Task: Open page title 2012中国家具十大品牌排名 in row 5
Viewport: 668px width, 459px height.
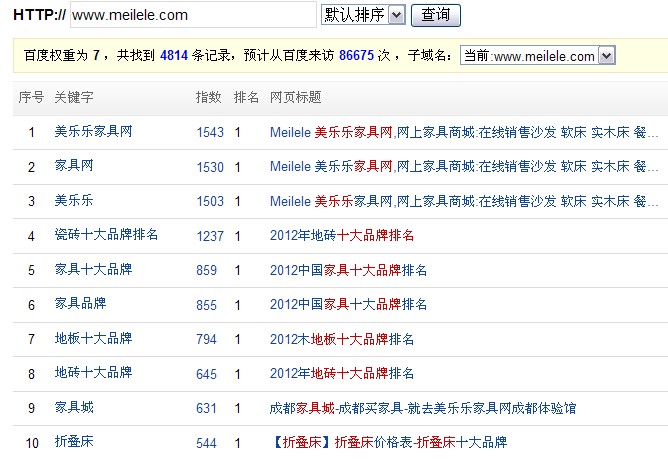Action: [348, 270]
